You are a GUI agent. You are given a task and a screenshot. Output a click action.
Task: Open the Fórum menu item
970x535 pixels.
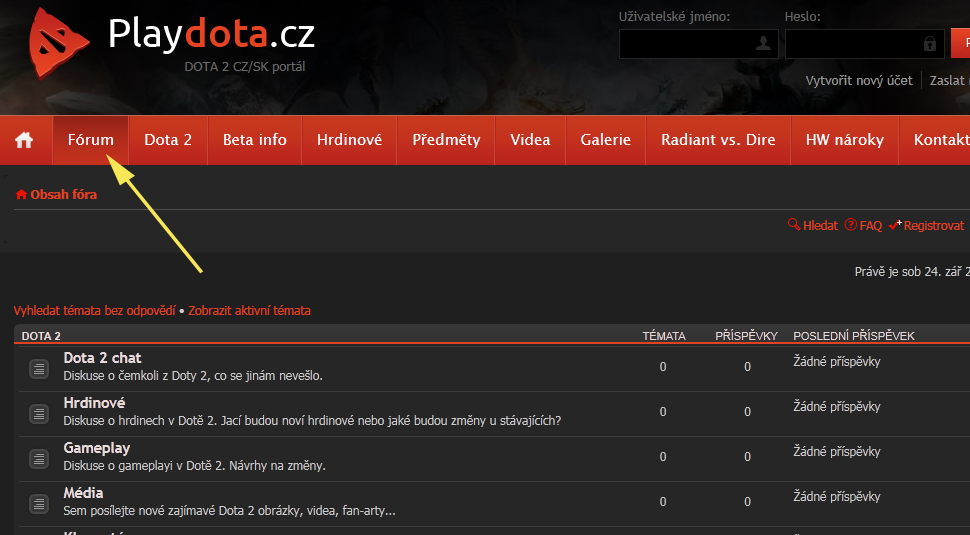point(90,140)
